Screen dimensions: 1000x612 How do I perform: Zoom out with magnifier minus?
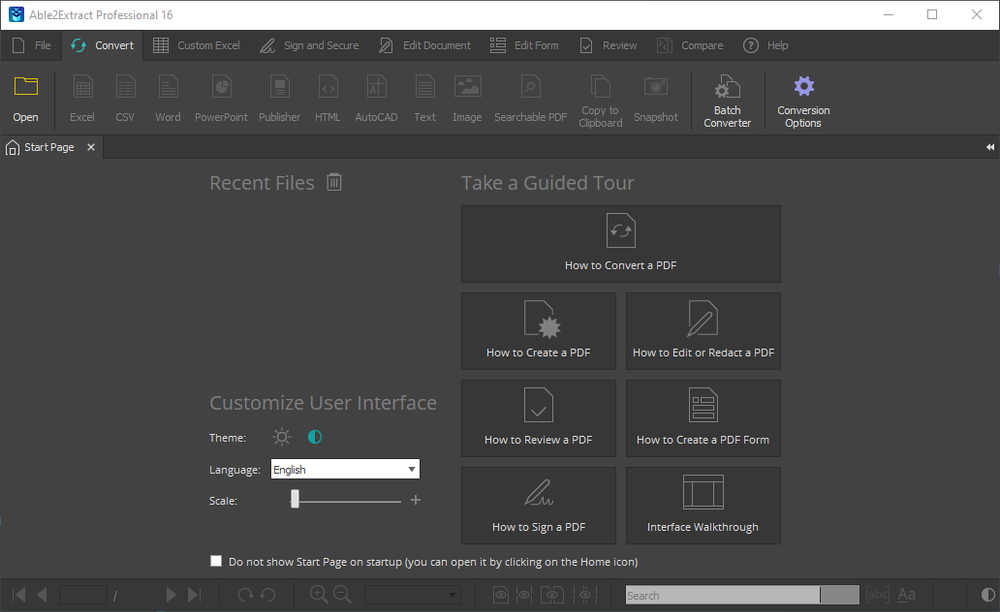pyautogui.click(x=342, y=595)
